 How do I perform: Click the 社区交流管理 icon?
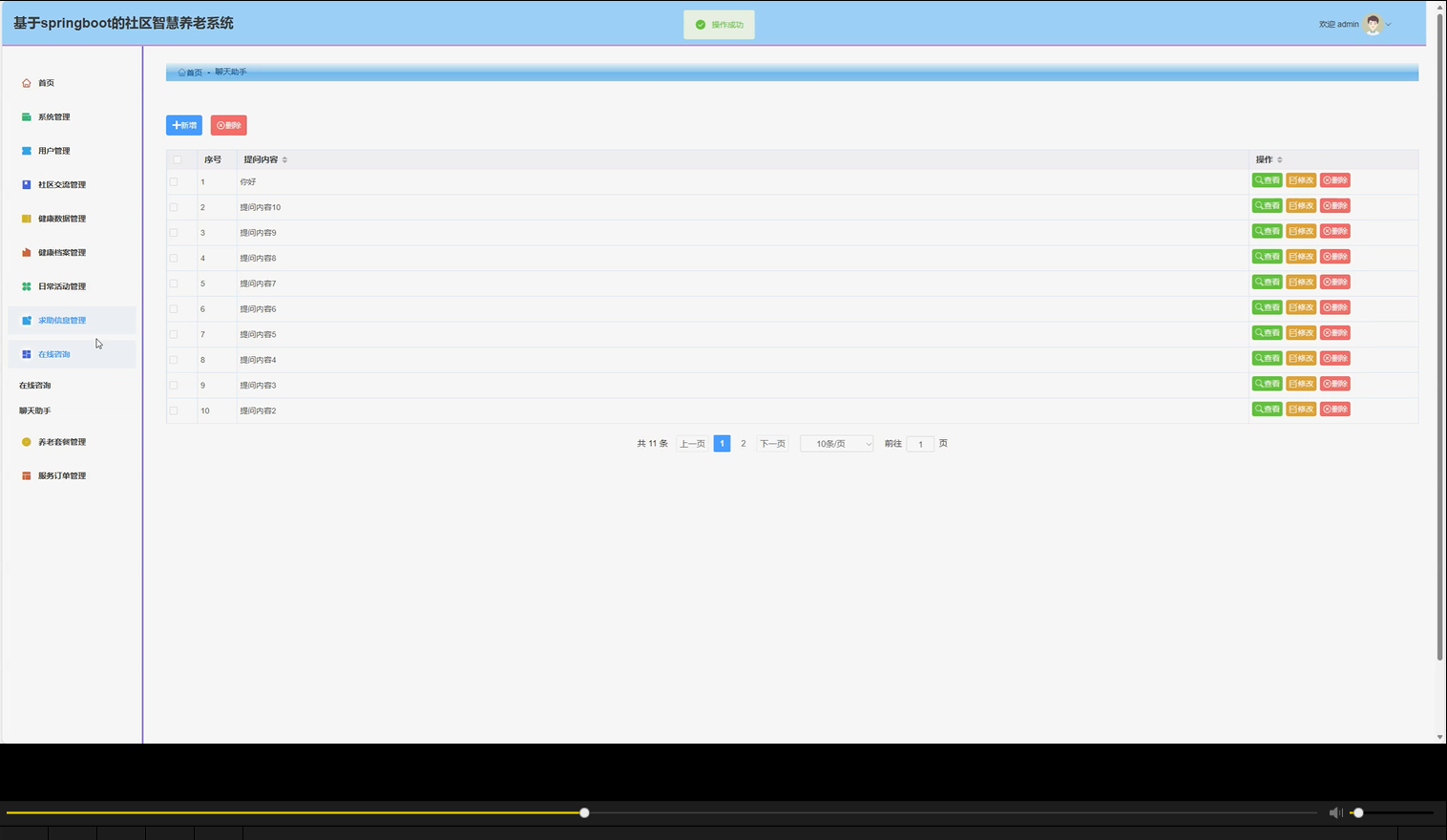[x=27, y=184]
